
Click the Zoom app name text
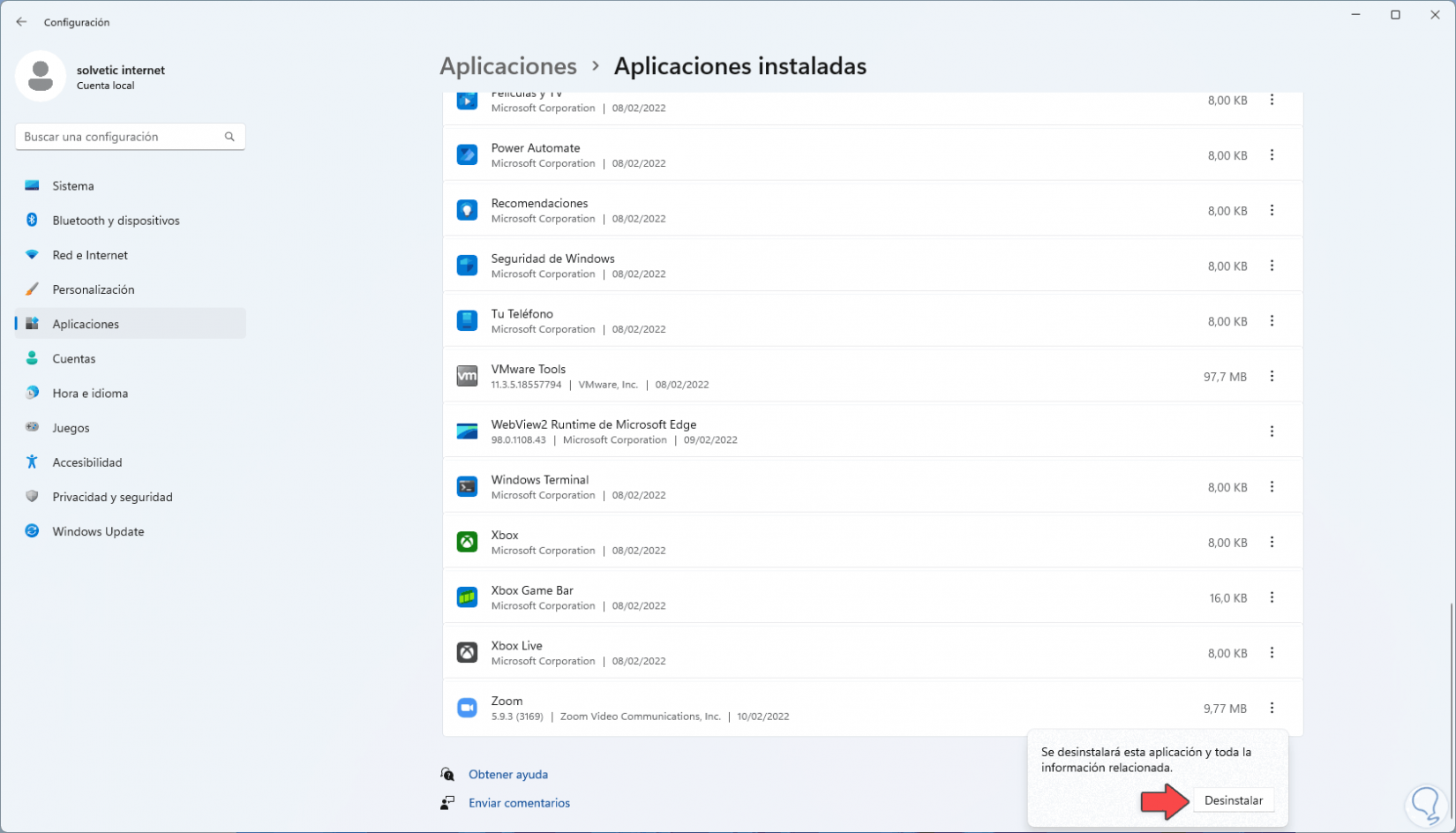click(507, 701)
